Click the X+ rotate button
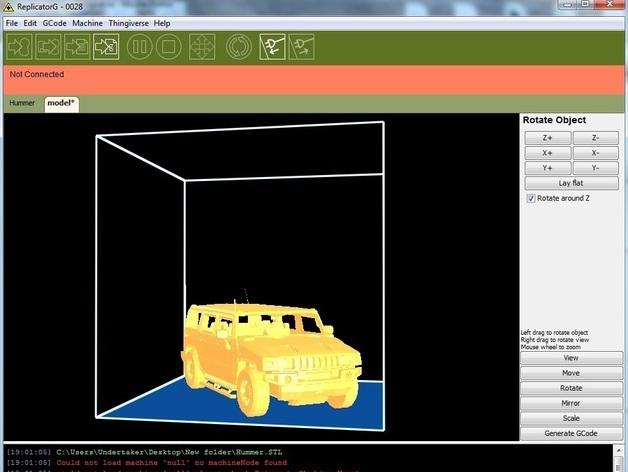The height and width of the screenshot is (472, 628). (547, 153)
